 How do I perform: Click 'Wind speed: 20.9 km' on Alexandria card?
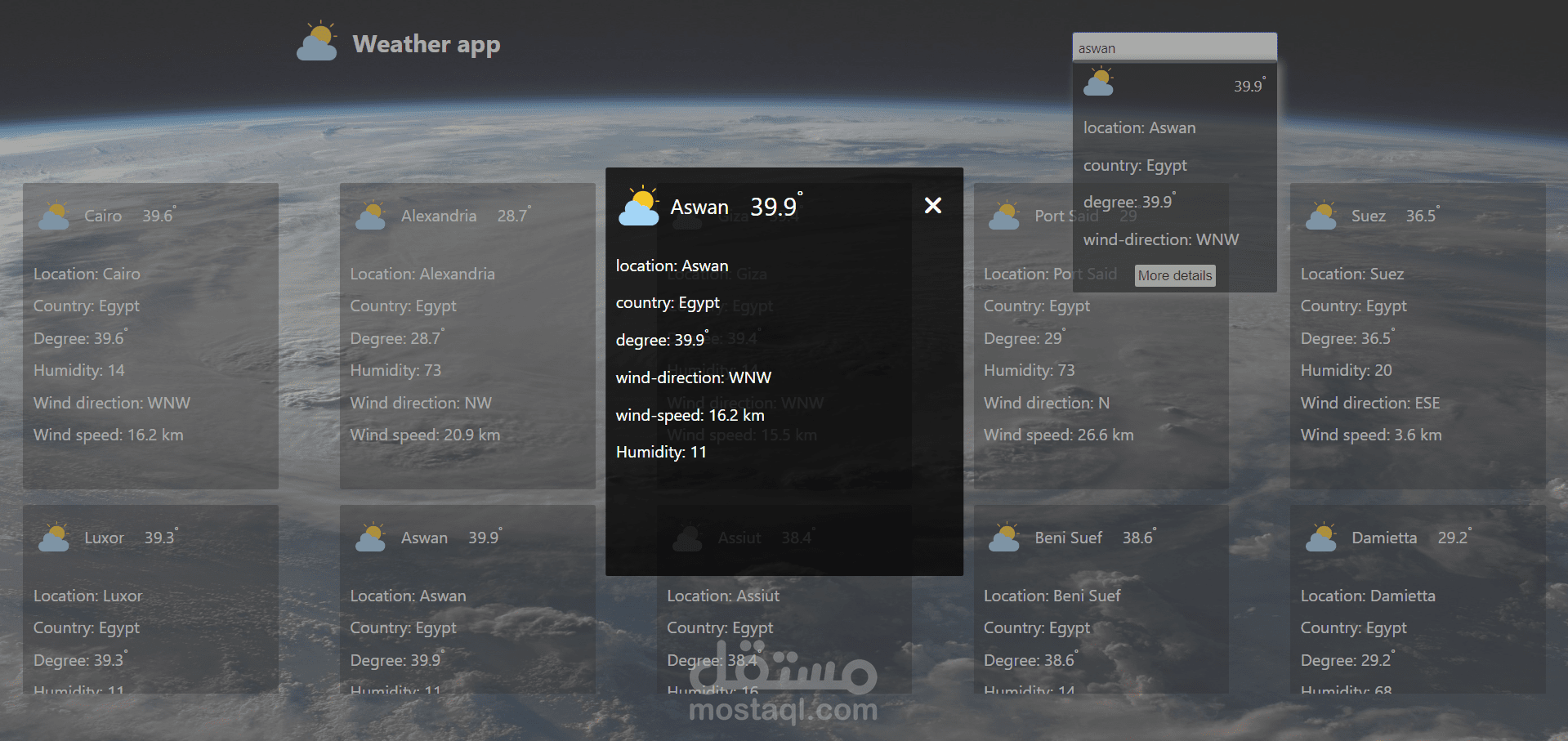pos(425,435)
